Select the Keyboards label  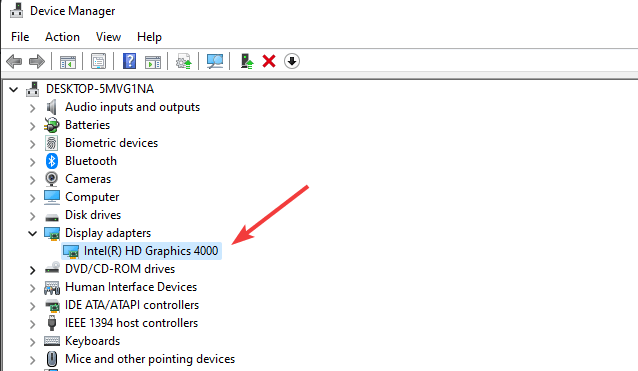click(92, 341)
